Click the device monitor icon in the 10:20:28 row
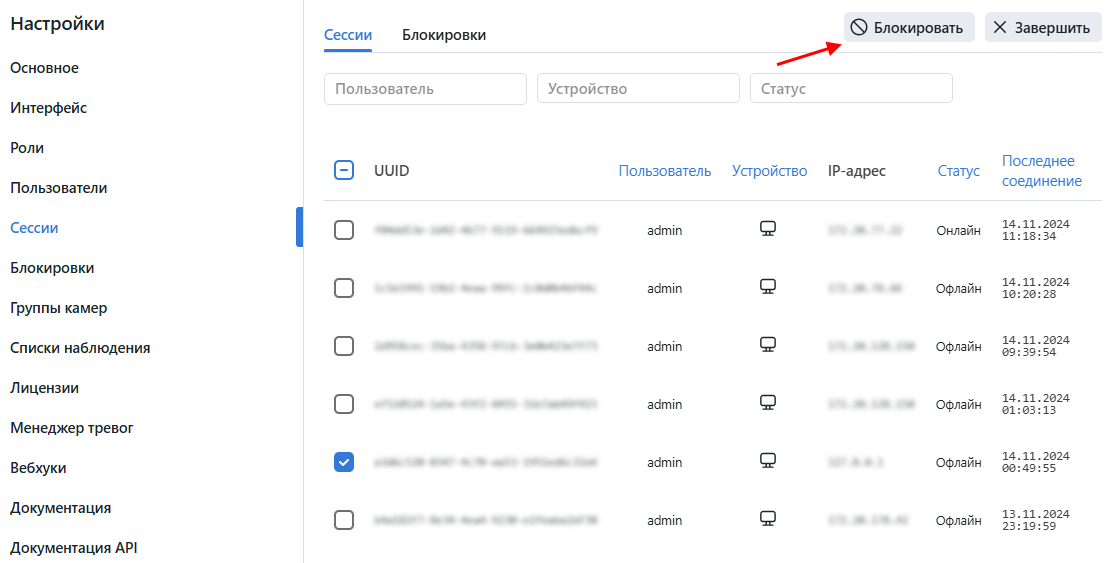Screen dimensions: 1117x563 (x=768, y=287)
